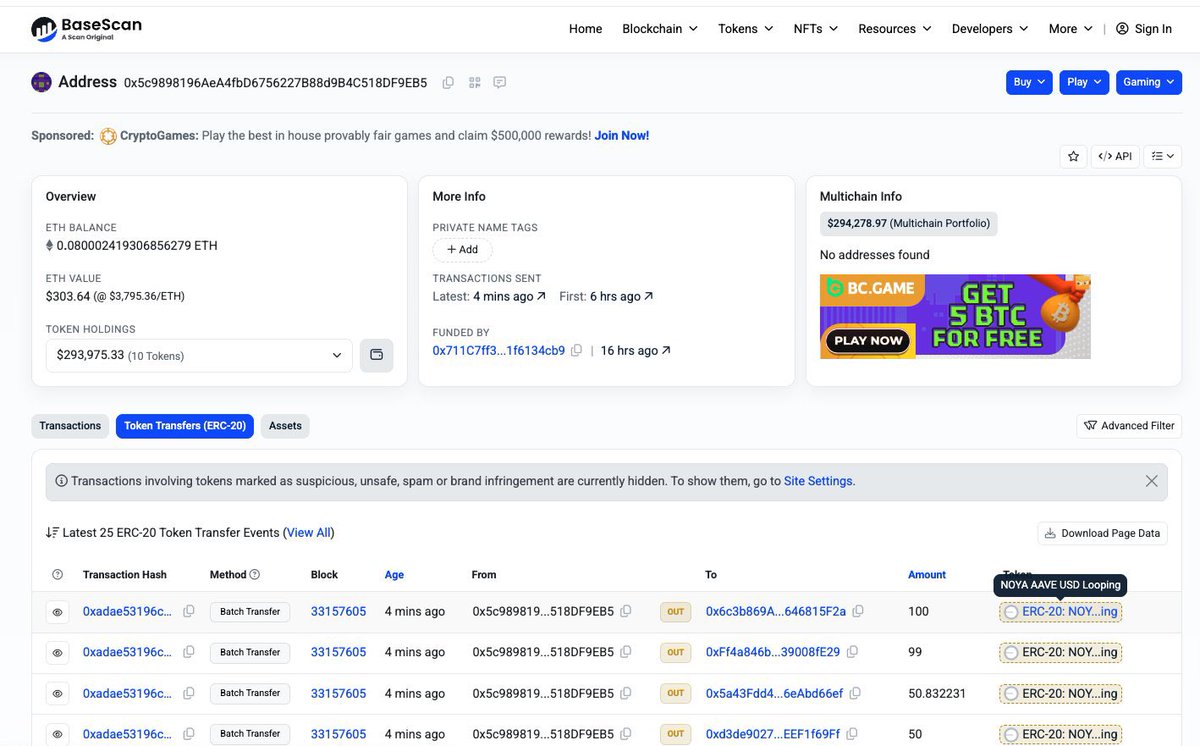Preview the transaction in the 50.832231 amount row
Screen dimensions: 1200x746
click(x=58, y=693)
